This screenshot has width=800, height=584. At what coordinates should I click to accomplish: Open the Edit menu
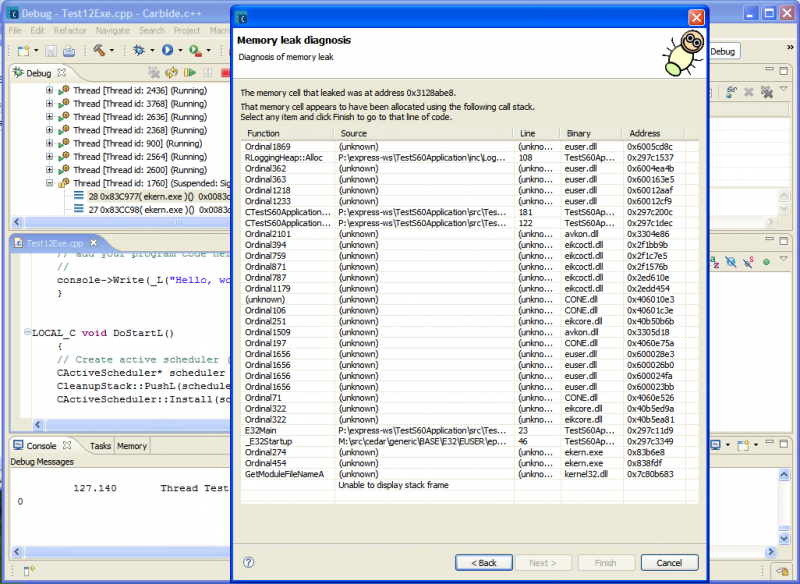pyautogui.click(x=37, y=31)
